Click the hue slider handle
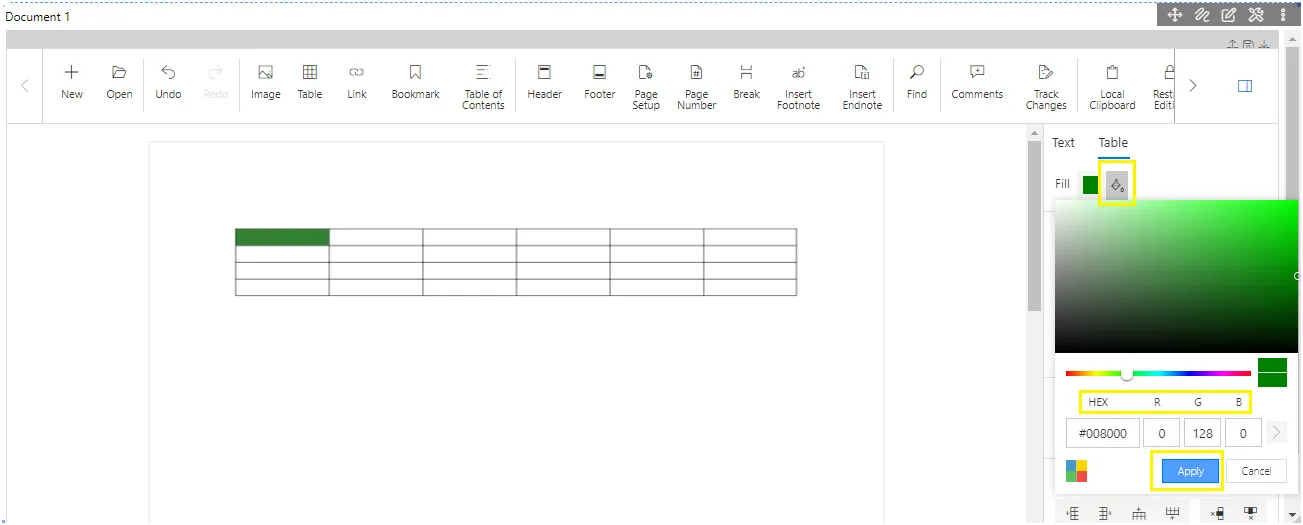1303x525 pixels. point(1127,374)
